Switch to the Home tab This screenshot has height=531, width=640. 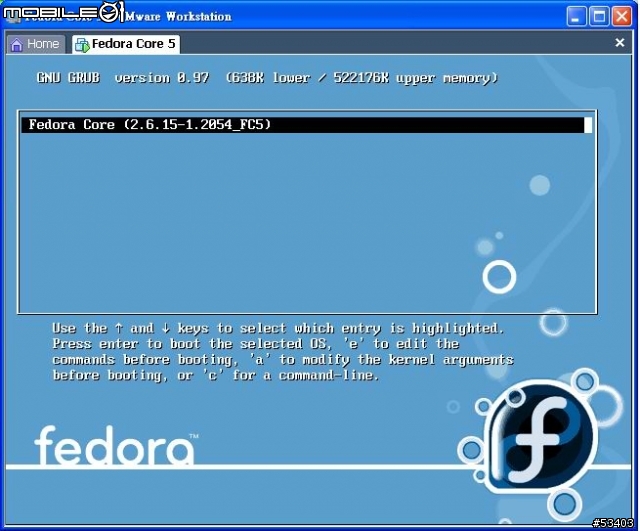click(x=36, y=44)
